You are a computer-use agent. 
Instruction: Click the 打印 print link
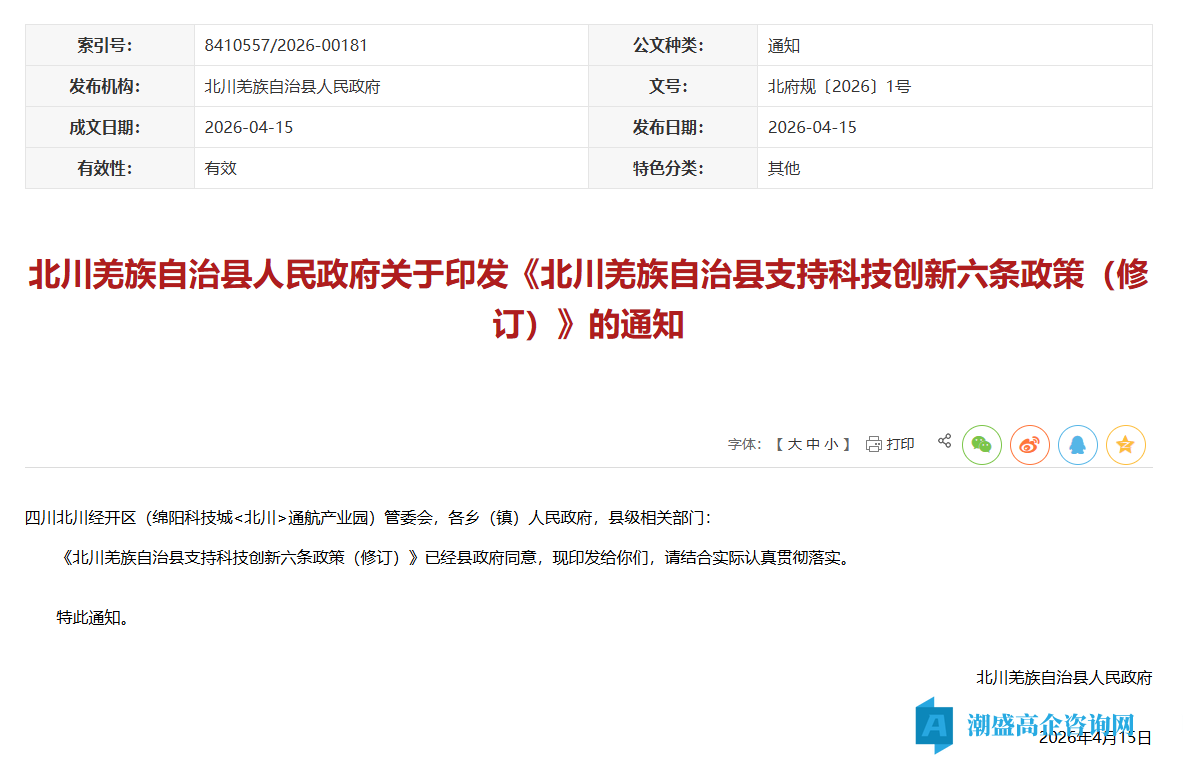coord(900,444)
